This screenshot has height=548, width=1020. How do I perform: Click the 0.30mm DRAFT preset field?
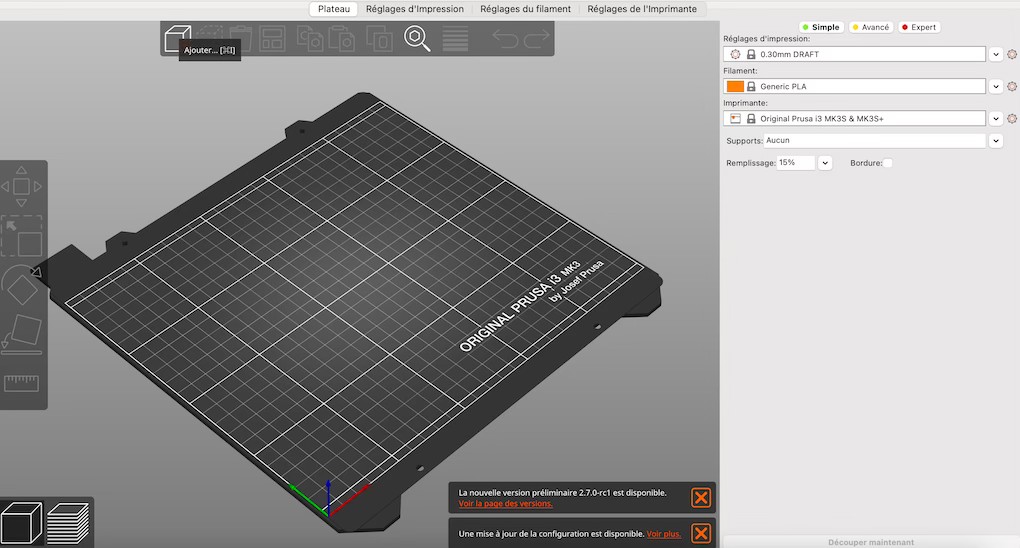click(x=854, y=55)
